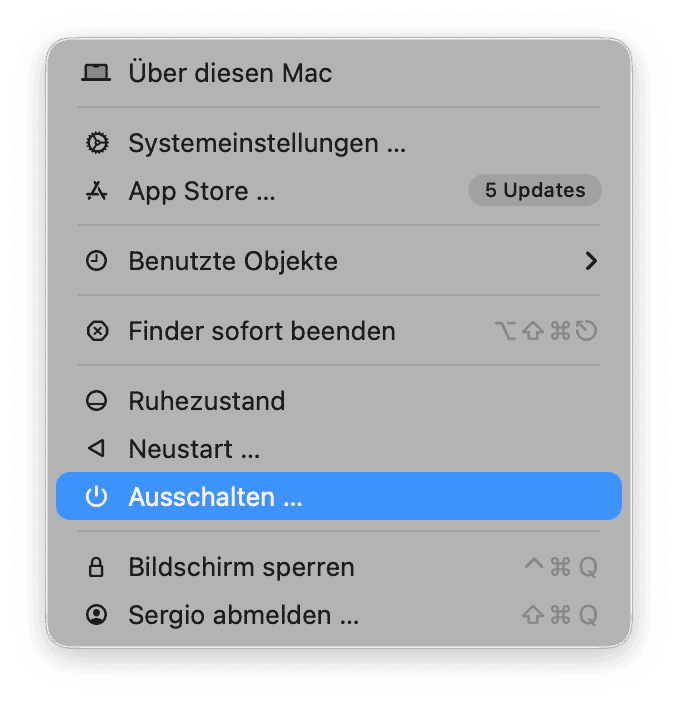This screenshot has width=678, height=702.
Task: Open Systemeinstellungen from the menu
Action: (266, 143)
